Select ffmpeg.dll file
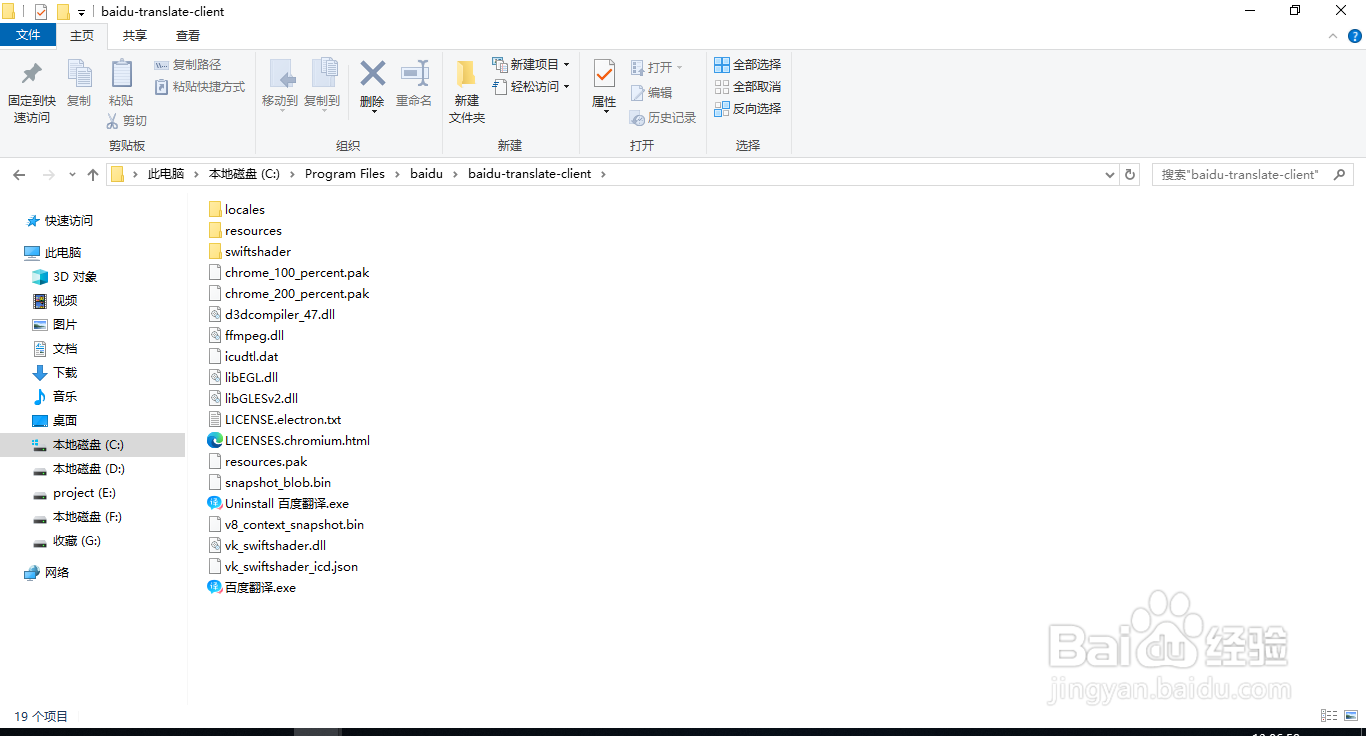Screen dimensions: 1366x736 click(x=246, y=336)
